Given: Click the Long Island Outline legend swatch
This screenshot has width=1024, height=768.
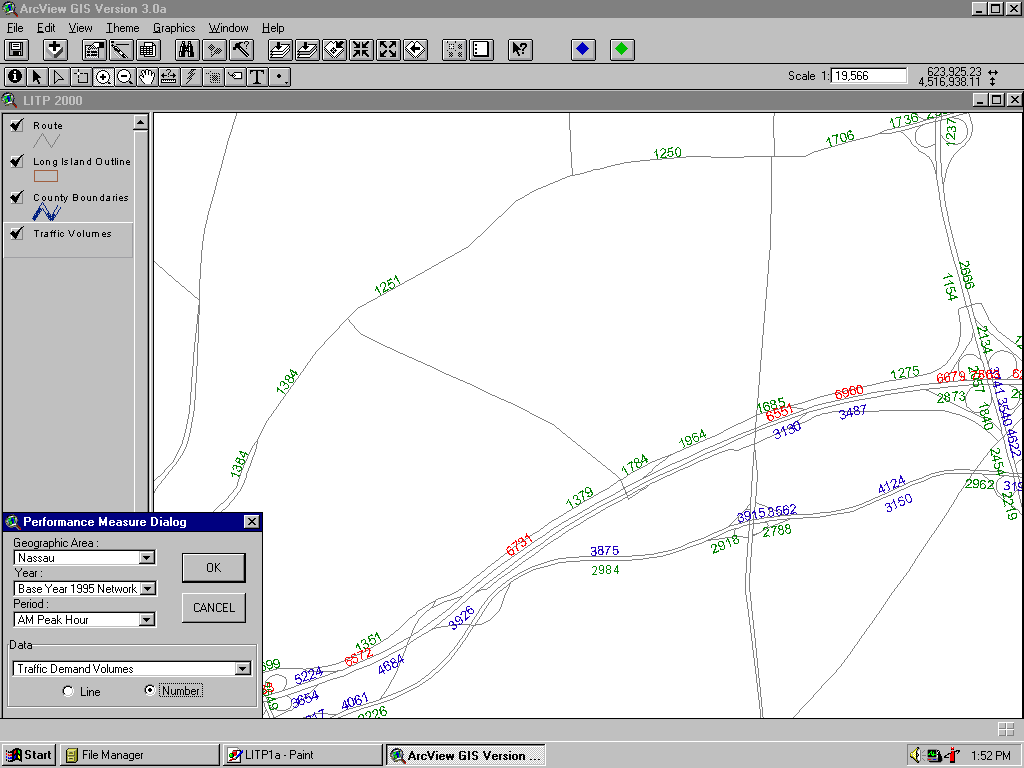Looking at the screenshot, I should pyautogui.click(x=46, y=176).
